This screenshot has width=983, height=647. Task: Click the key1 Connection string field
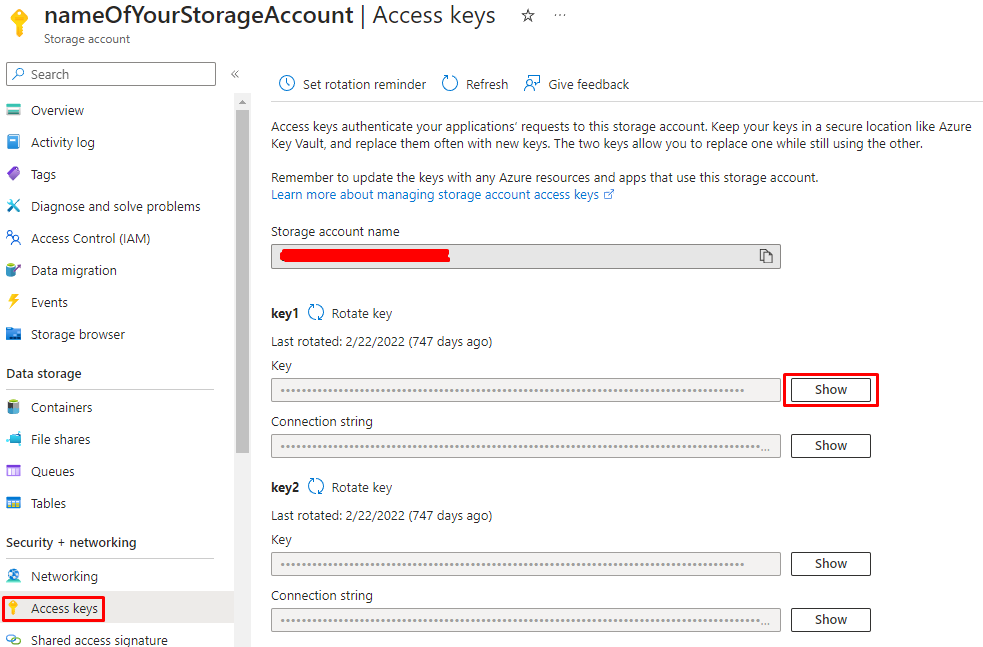click(x=526, y=446)
